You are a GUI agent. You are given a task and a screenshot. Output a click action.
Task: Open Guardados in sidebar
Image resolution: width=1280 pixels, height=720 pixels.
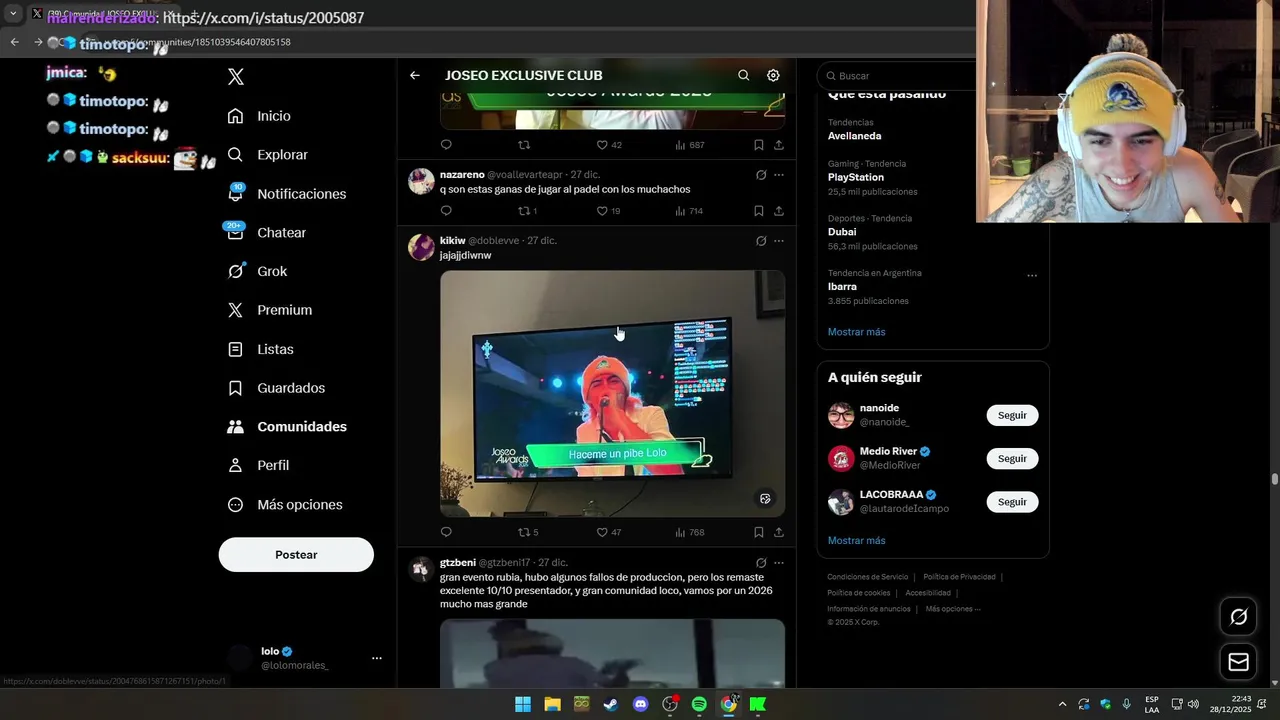pos(276,388)
